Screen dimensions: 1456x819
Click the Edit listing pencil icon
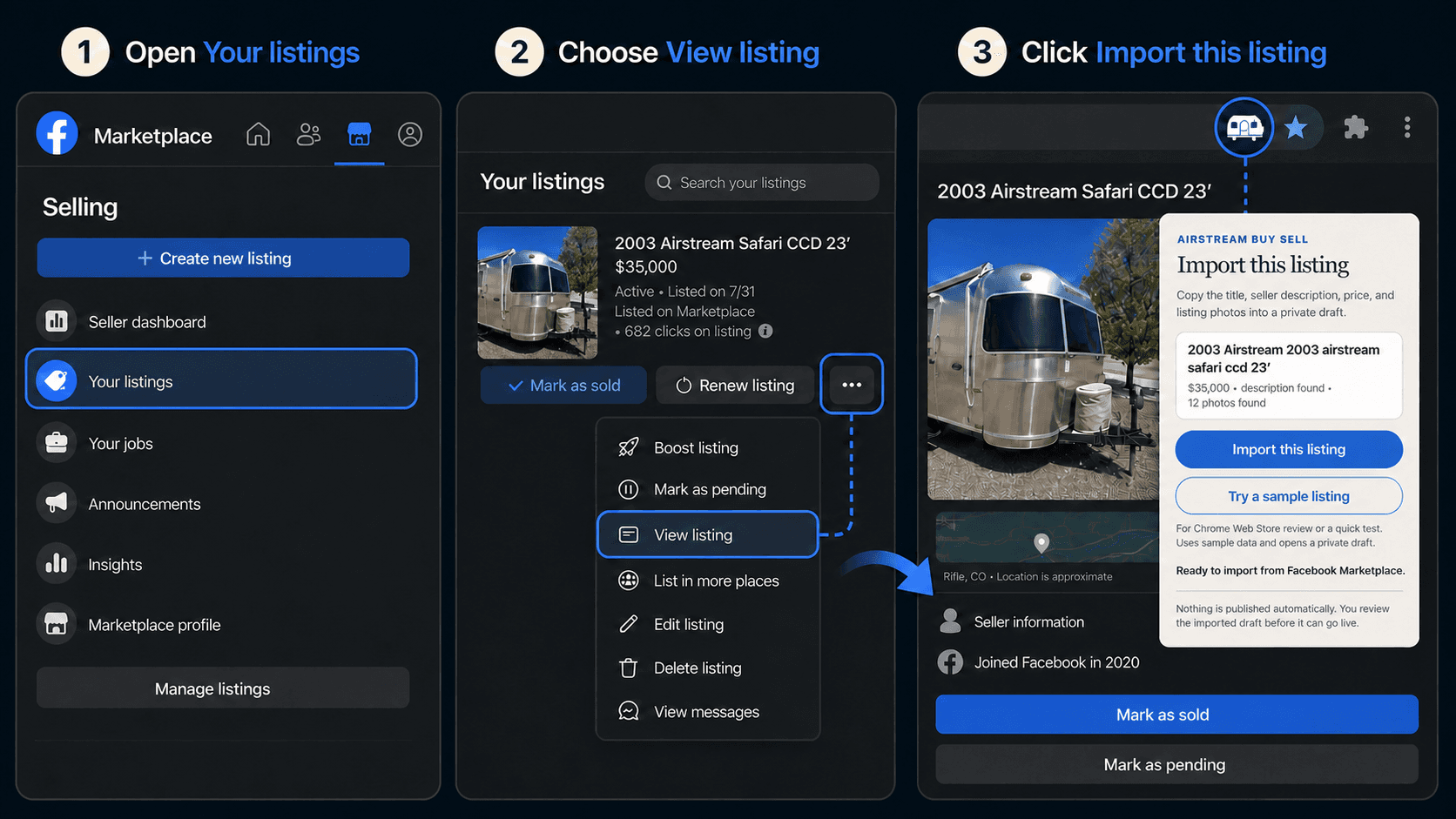click(x=628, y=624)
